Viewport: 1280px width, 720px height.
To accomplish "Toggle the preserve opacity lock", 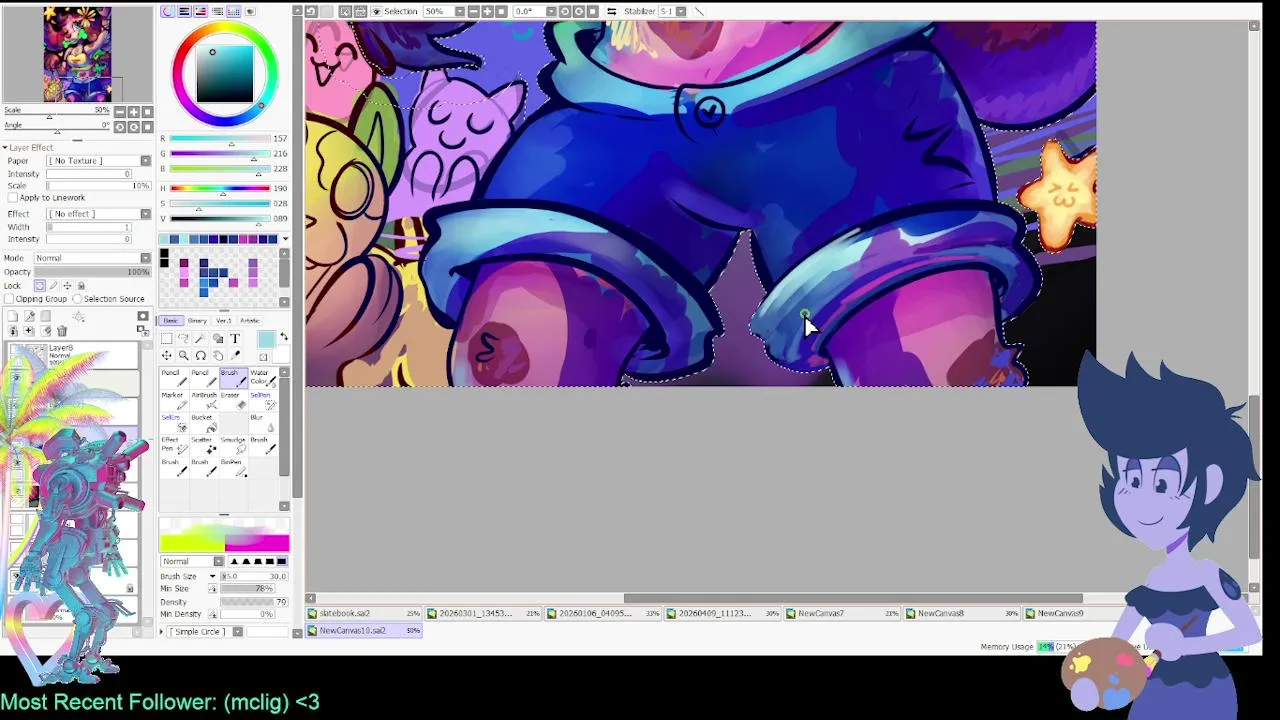I will [x=40, y=286].
